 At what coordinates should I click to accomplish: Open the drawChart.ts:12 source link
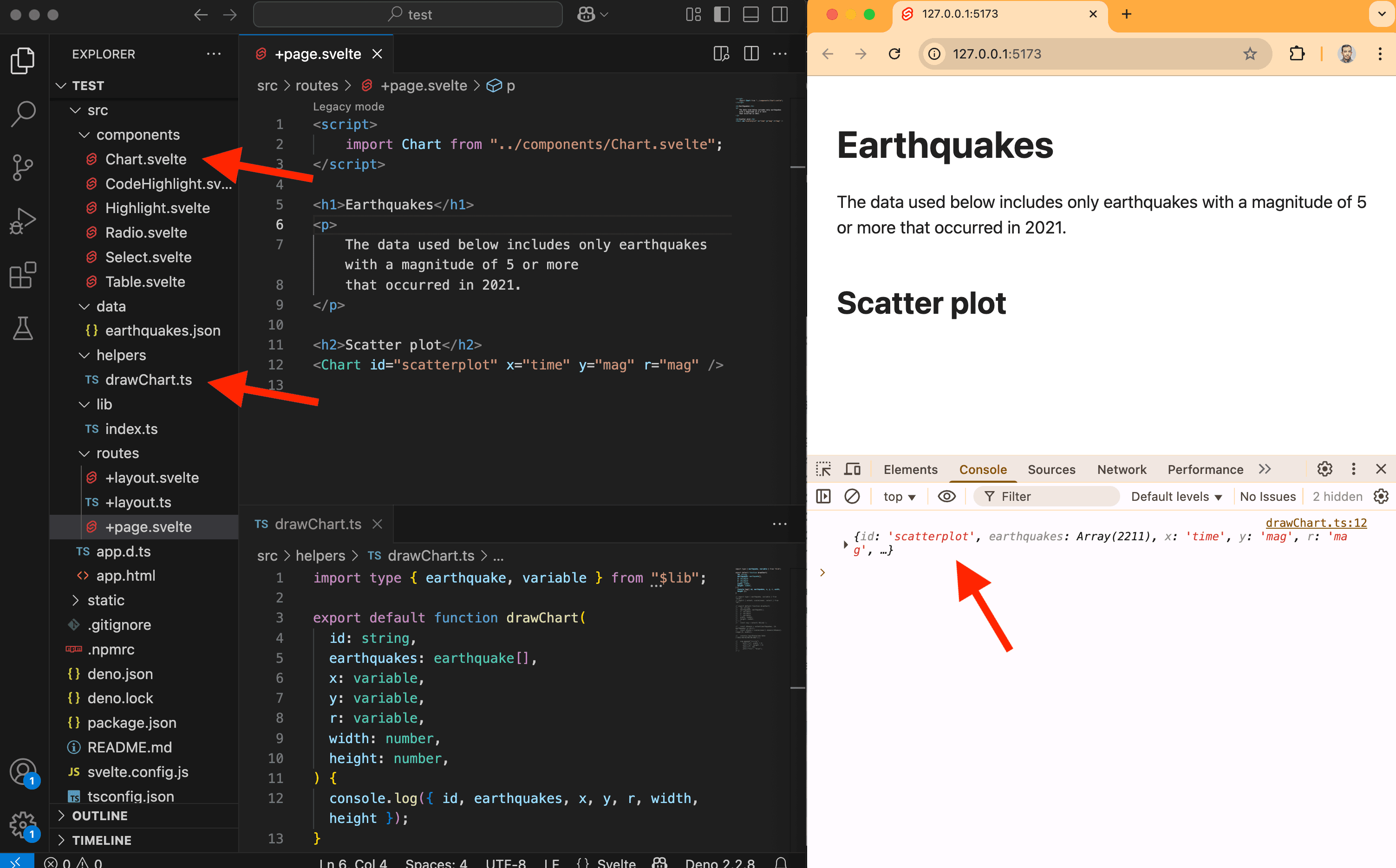coord(1316,522)
